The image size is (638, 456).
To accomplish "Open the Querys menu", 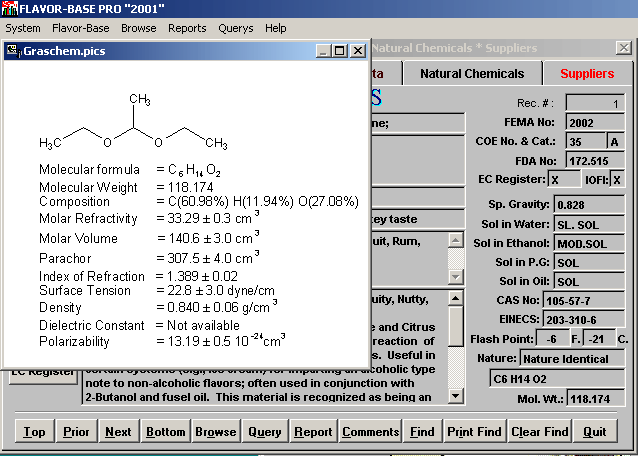I will point(235,28).
